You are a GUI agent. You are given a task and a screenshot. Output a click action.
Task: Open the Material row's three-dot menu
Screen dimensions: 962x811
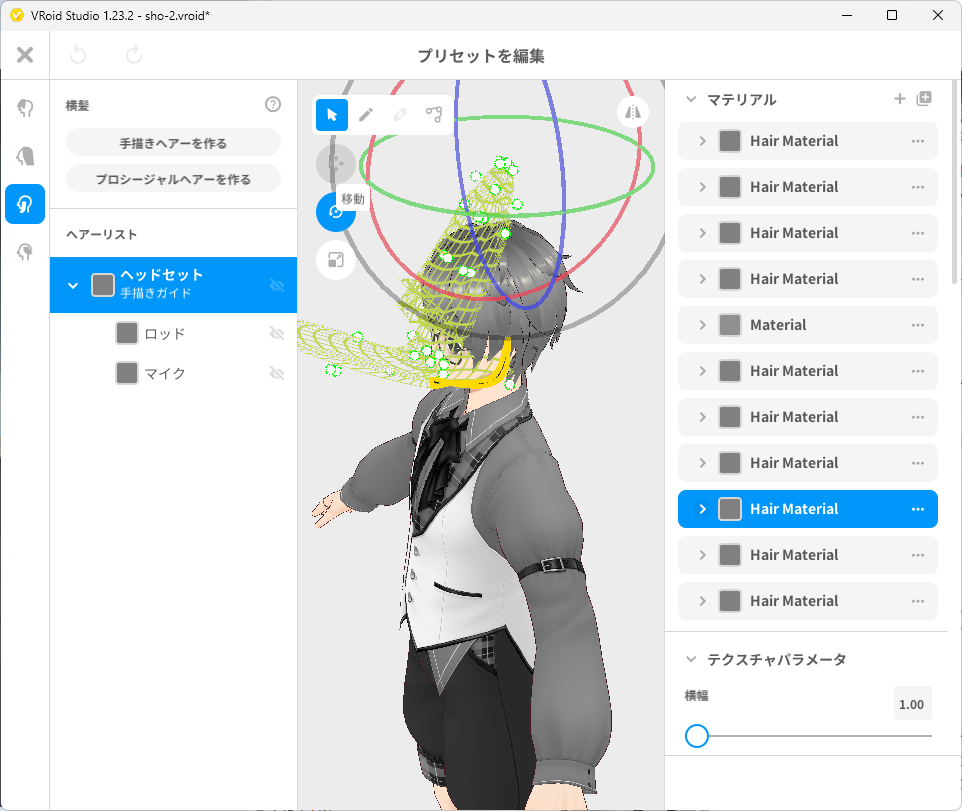[x=918, y=325]
